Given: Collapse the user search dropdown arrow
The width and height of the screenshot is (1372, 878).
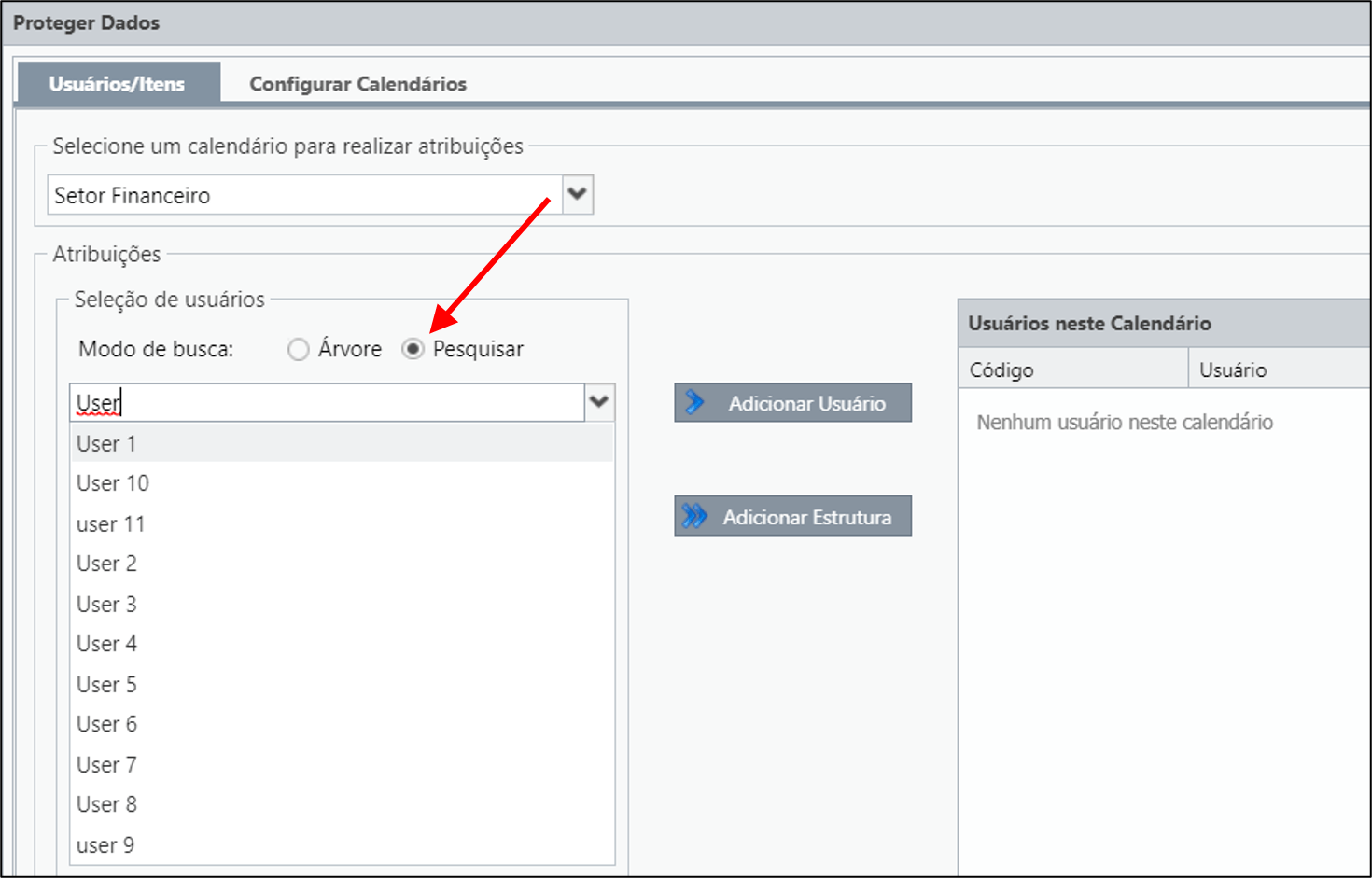Looking at the screenshot, I should click(x=599, y=402).
